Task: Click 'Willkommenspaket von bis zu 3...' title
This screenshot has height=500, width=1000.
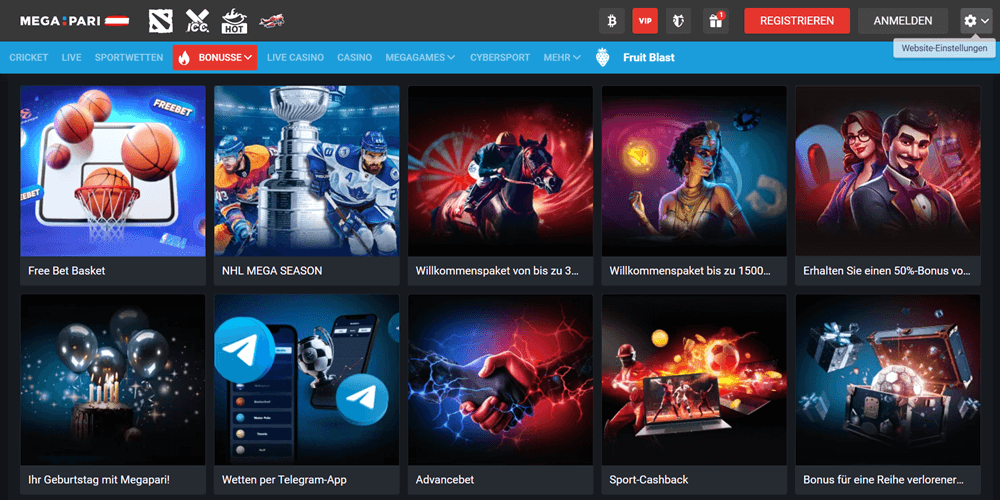Action: [497, 271]
